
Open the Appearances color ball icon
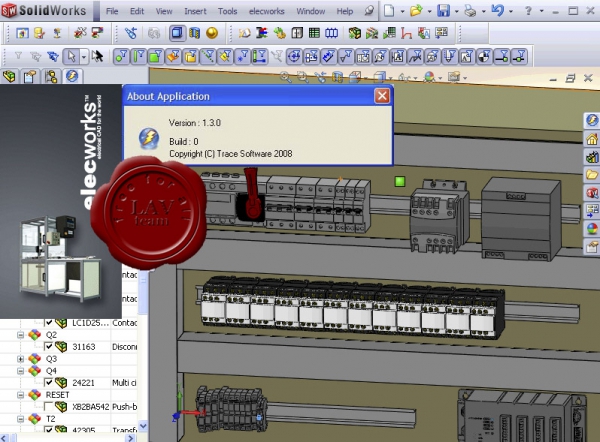point(592,229)
